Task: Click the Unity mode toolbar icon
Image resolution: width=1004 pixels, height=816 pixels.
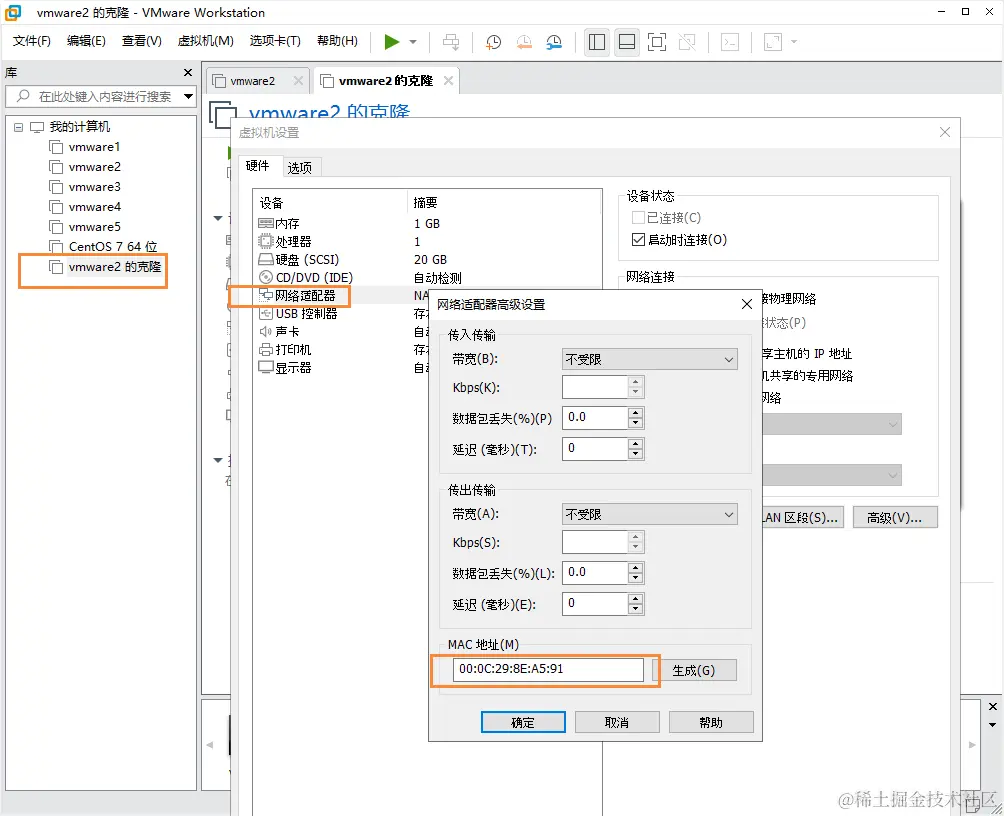Action: [x=687, y=42]
